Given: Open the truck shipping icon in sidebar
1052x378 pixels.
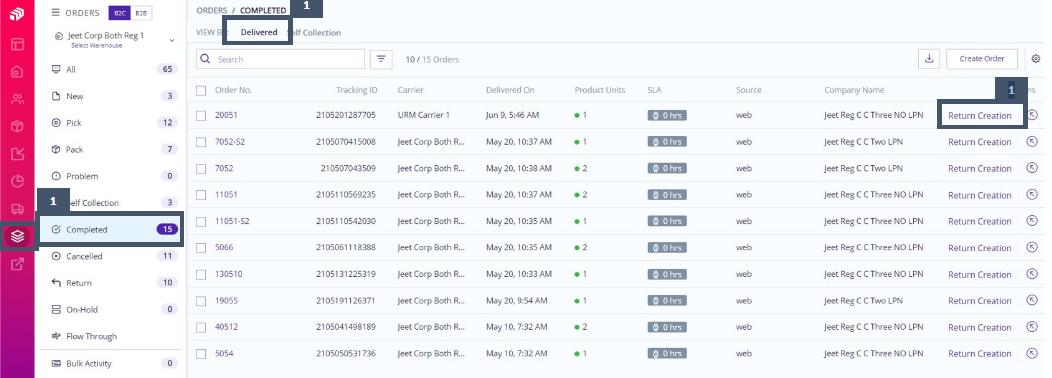Looking at the screenshot, I should point(17,208).
